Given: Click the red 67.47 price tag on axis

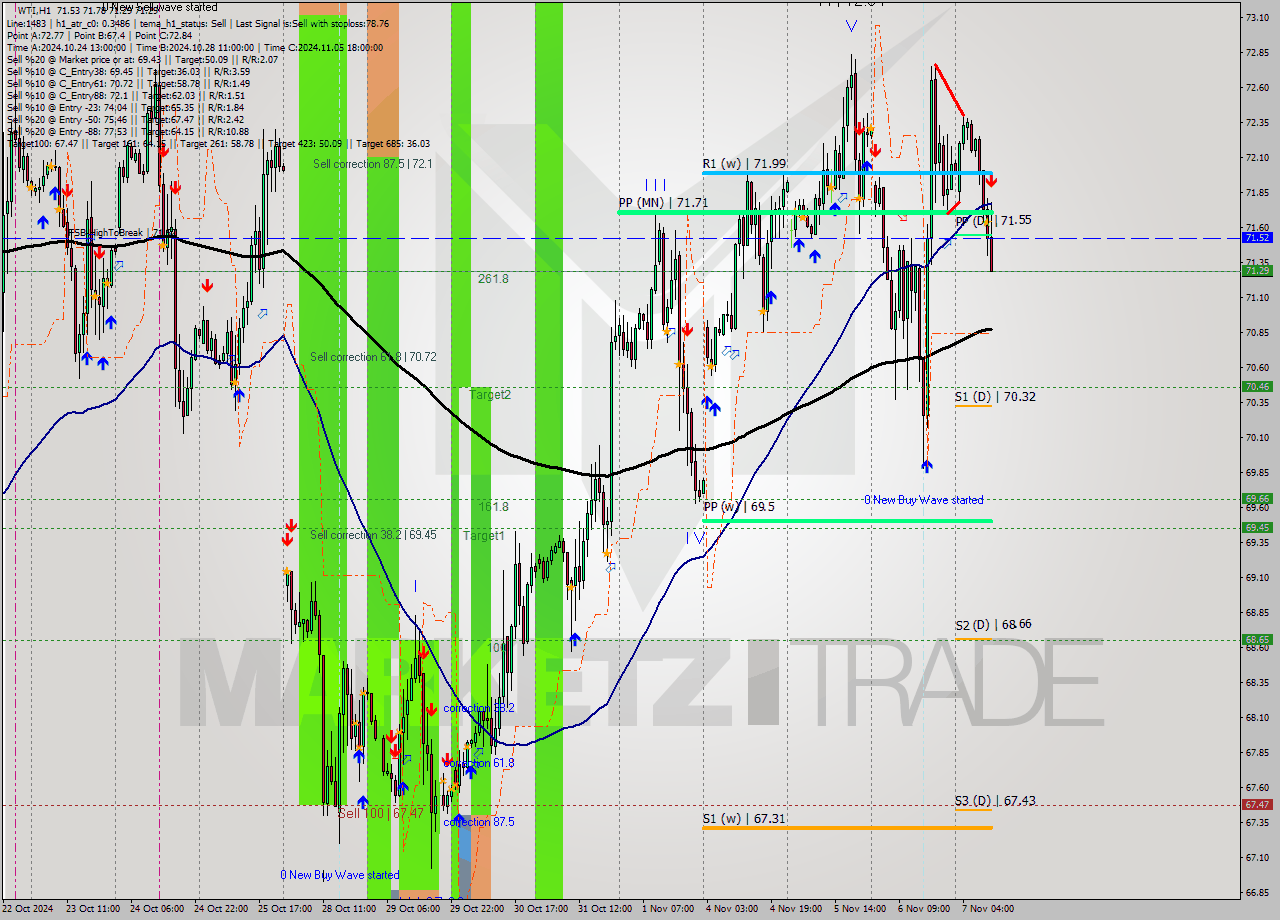Looking at the screenshot, I should [1257, 804].
